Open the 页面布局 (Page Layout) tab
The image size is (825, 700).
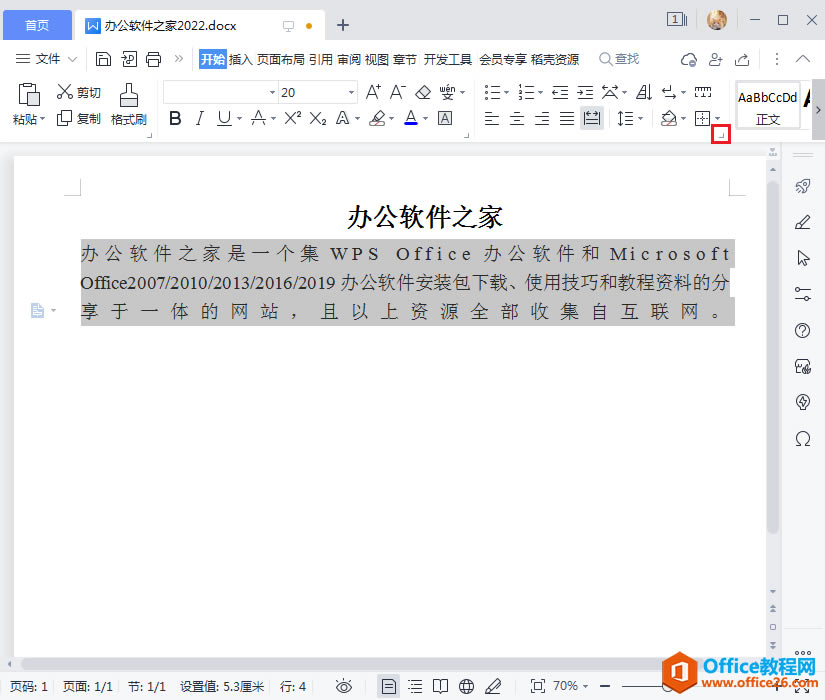click(281, 59)
